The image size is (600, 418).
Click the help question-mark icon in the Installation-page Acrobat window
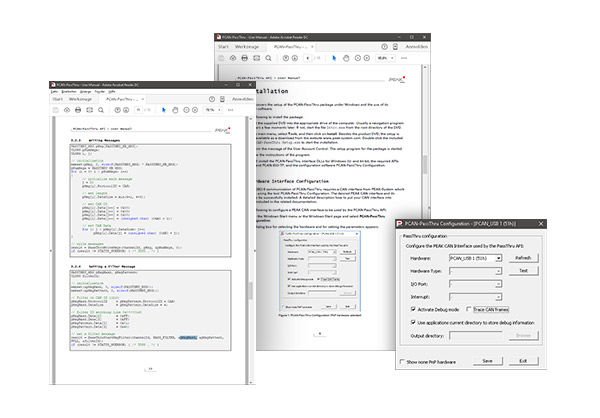384,47
